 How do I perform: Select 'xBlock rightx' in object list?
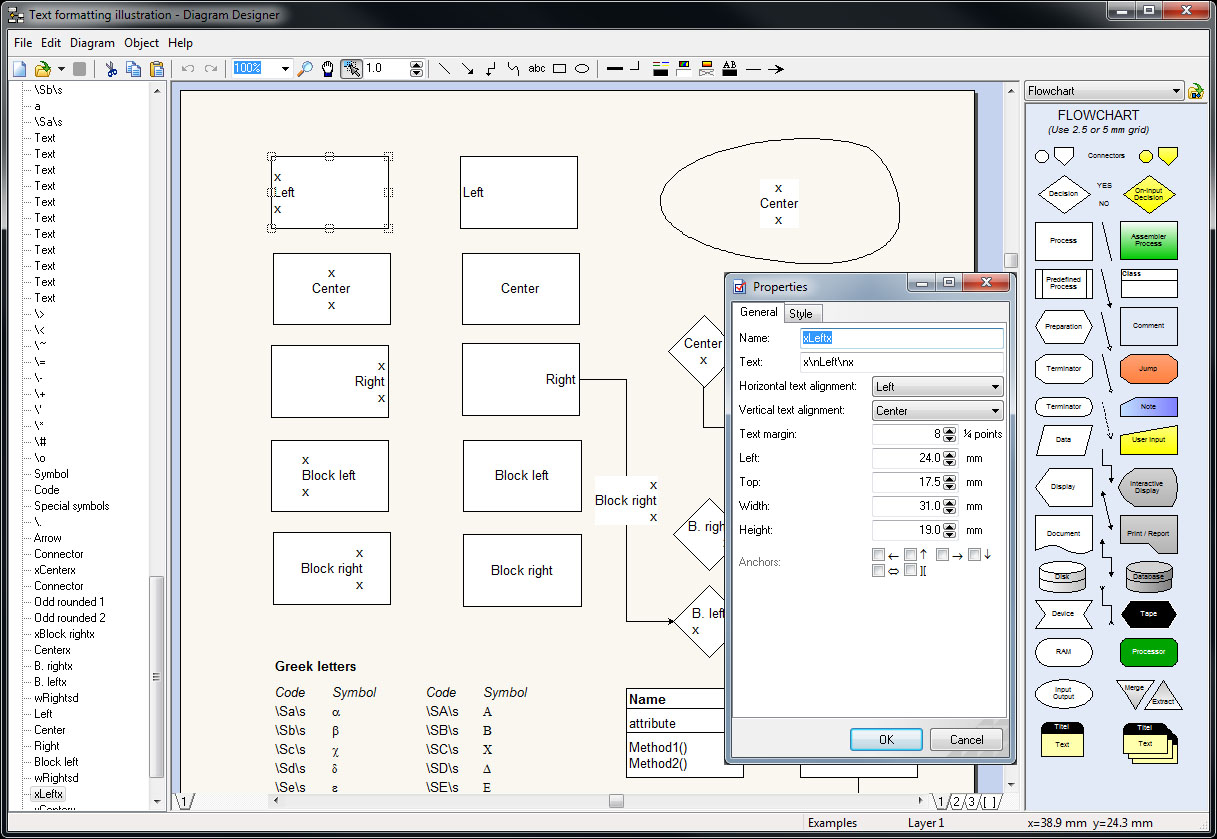pos(64,634)
